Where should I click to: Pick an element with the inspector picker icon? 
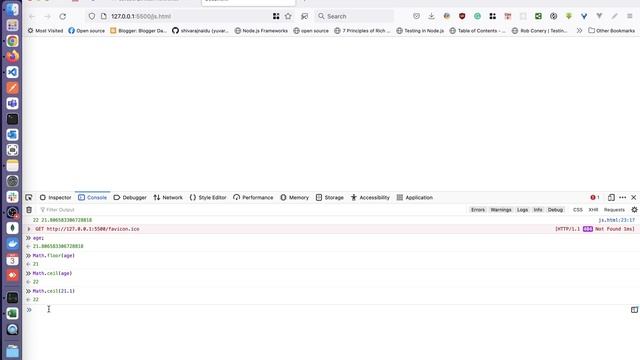point(29,198)
